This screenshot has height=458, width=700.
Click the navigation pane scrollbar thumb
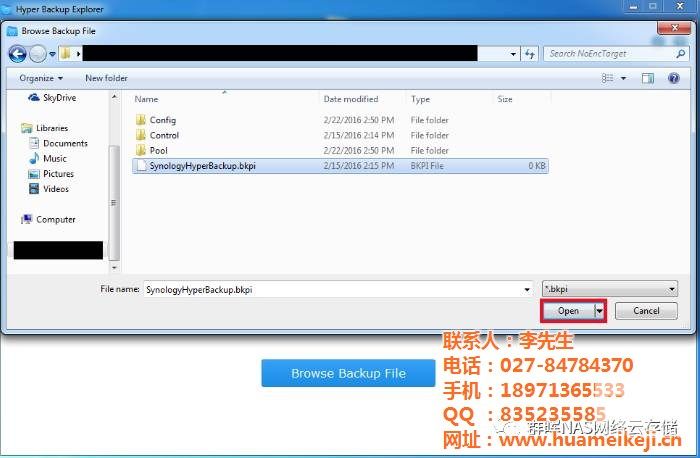click(114, 203)
